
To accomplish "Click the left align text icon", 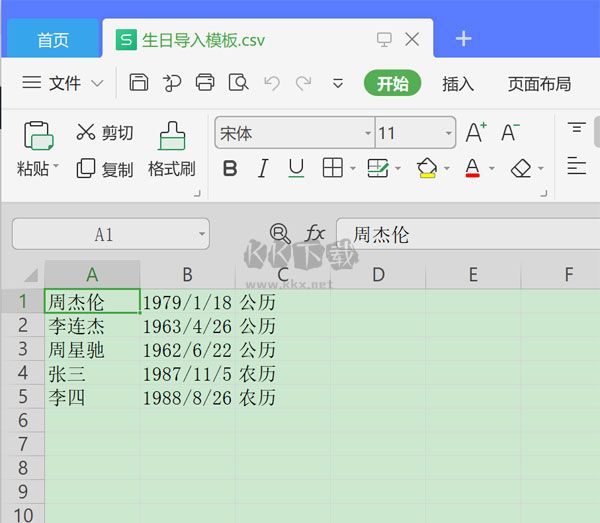I will pyautogui.click(x=577, y=166).
